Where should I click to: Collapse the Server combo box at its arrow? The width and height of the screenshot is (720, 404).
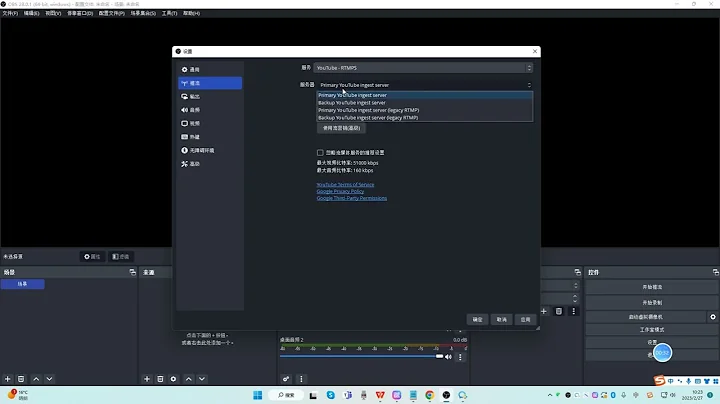coord(529,85)
